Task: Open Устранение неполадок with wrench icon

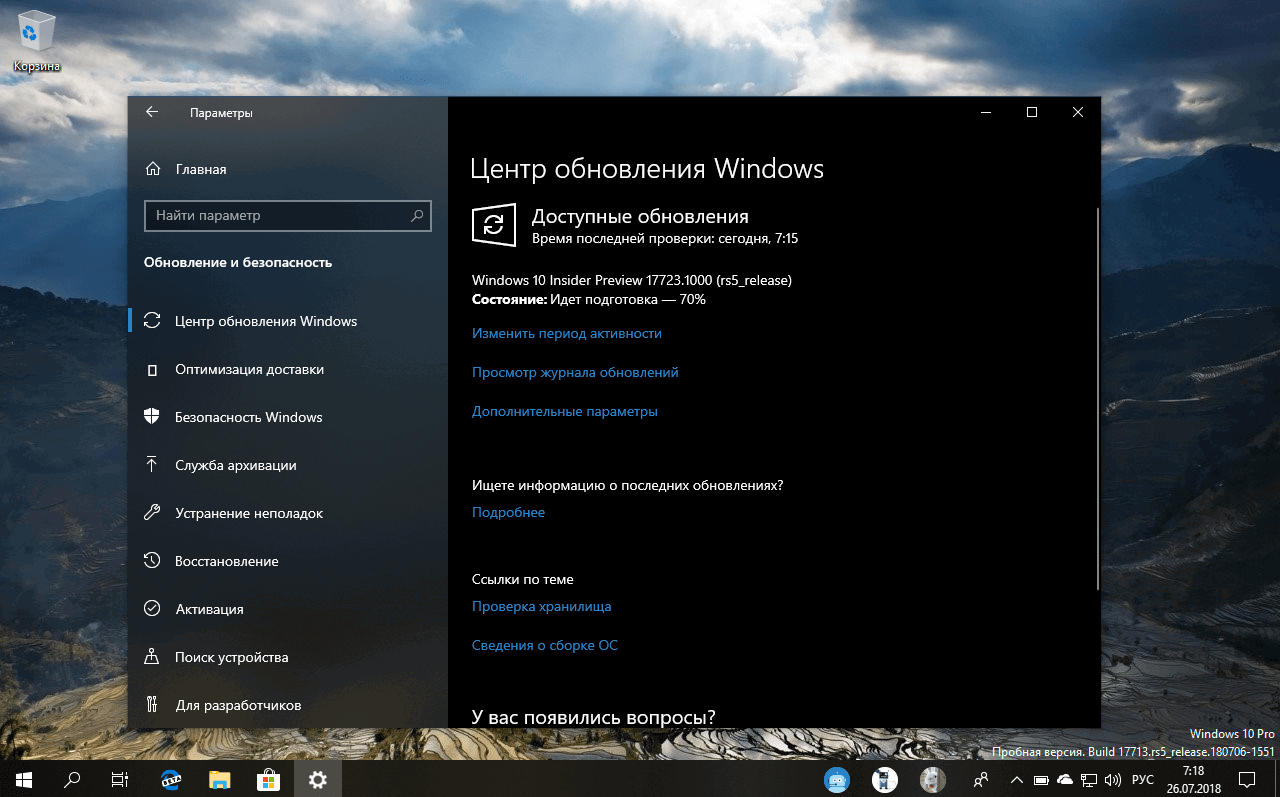Action: coord(152,513)
